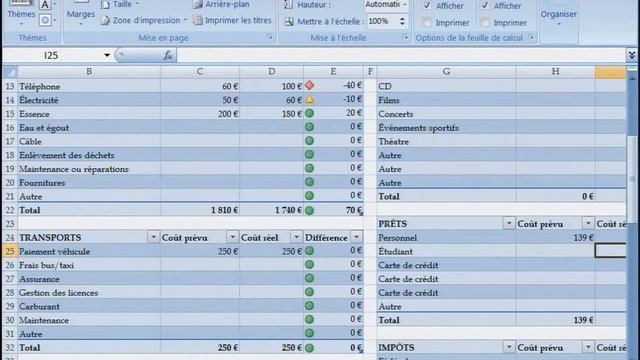Click green circle in Total row 32
The image size is (640, 360).
pyautogui.click(x=310, y=348)
